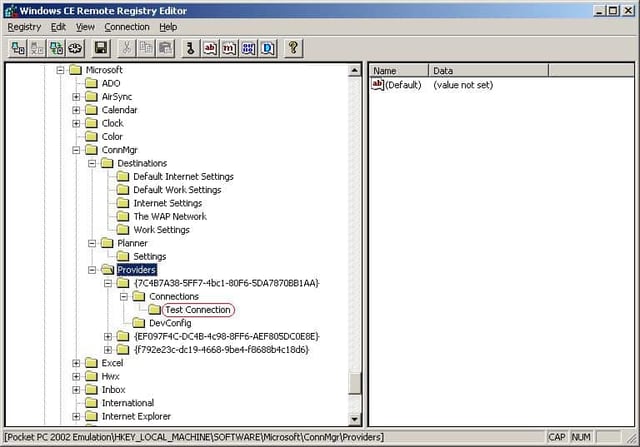The width and height of the screenshot is (640, 447).
Task: Click the binary value toolbar icon
Action: tap(248, 48)
